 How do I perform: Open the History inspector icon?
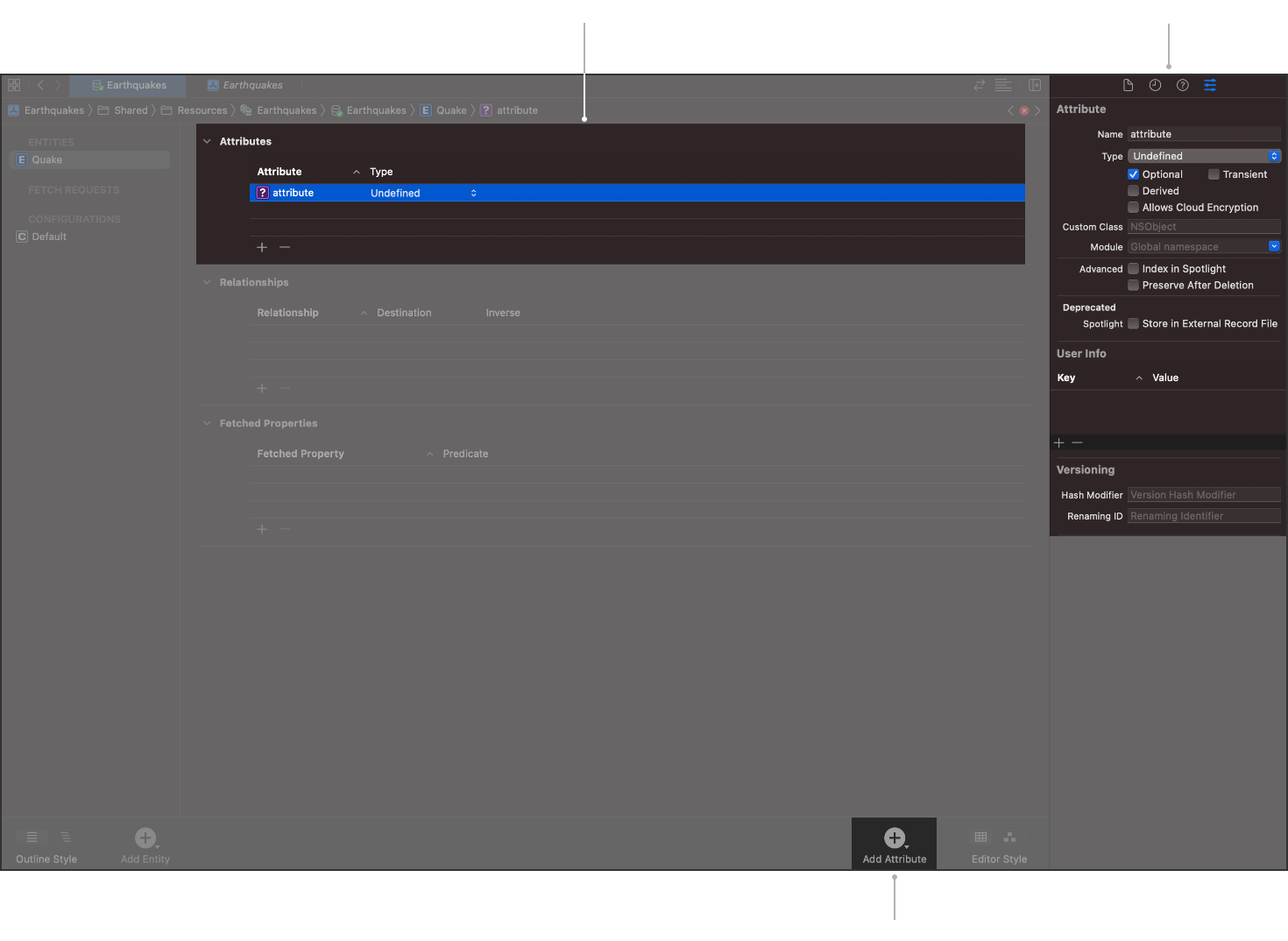click(x=1155, y=85)
